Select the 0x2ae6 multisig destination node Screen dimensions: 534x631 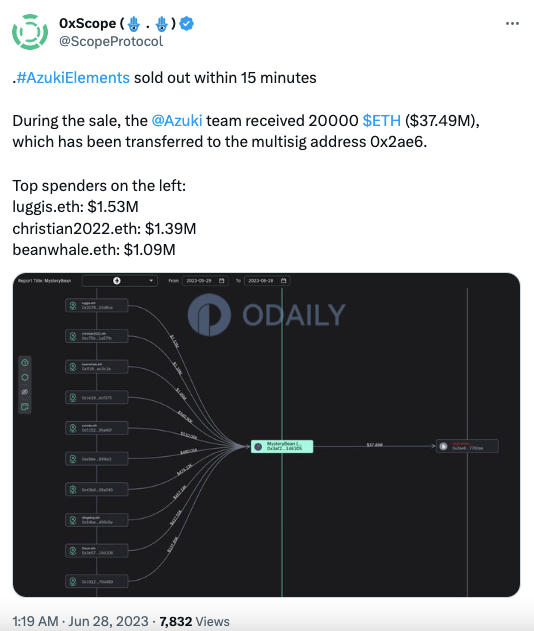[467, 446]
